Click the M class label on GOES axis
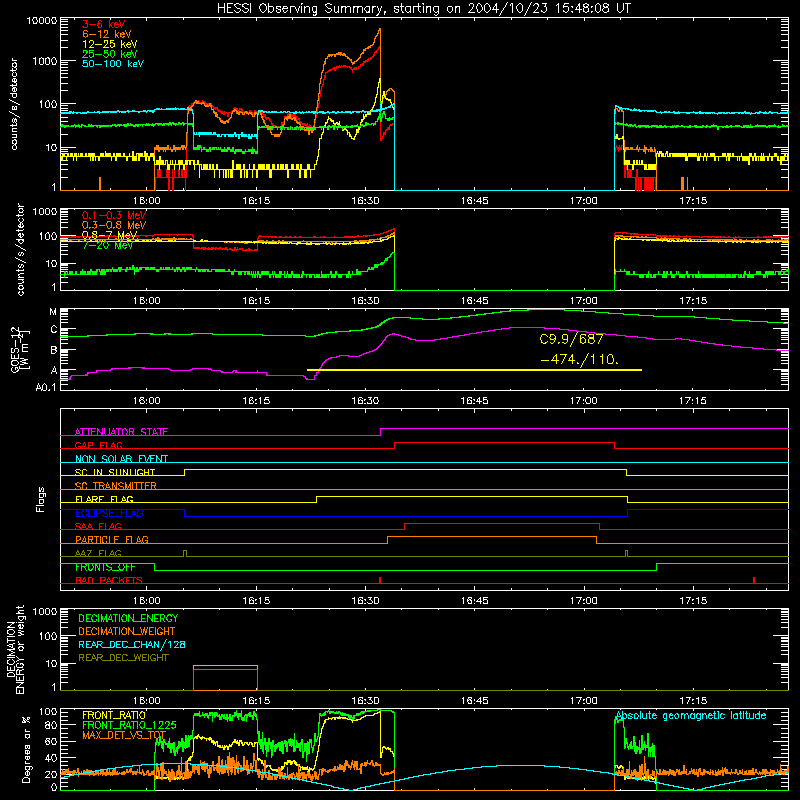This screenshot has width=800, height=800. coord(53,312)
